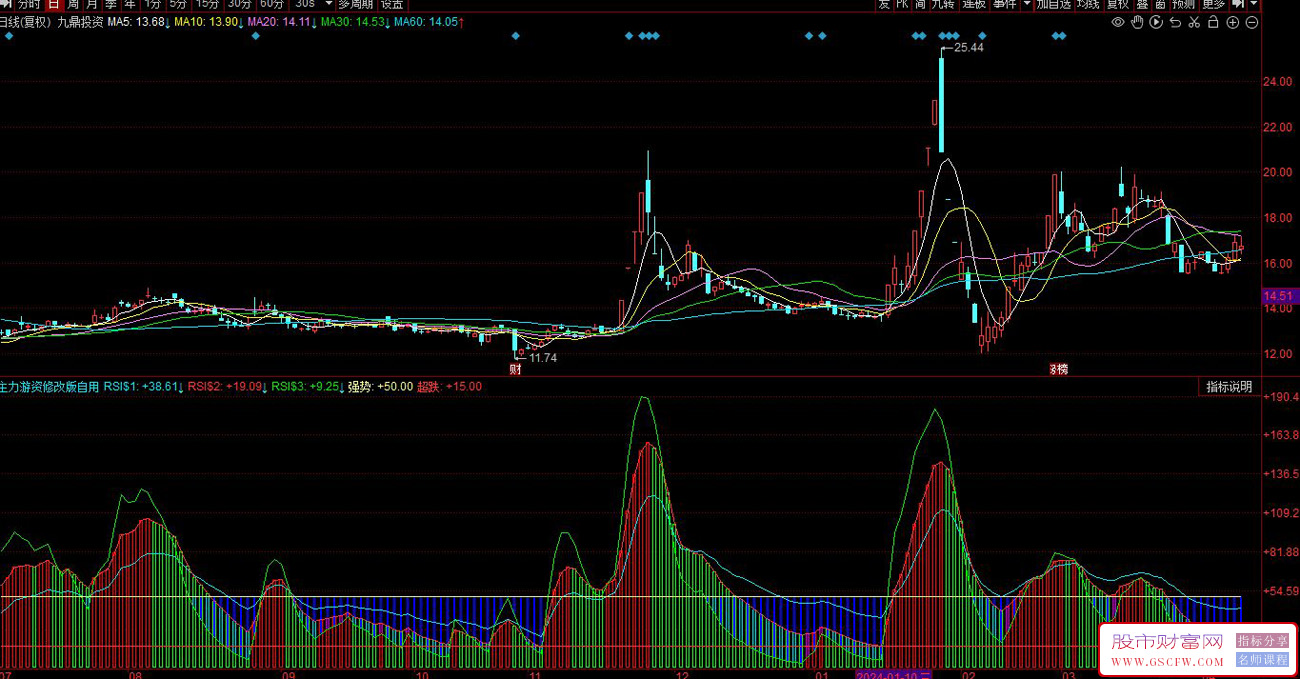Toggle the 叠 overlay button
This screenshot has height=679, width=1300.
pyautogui.click(x=1142, y=4)
